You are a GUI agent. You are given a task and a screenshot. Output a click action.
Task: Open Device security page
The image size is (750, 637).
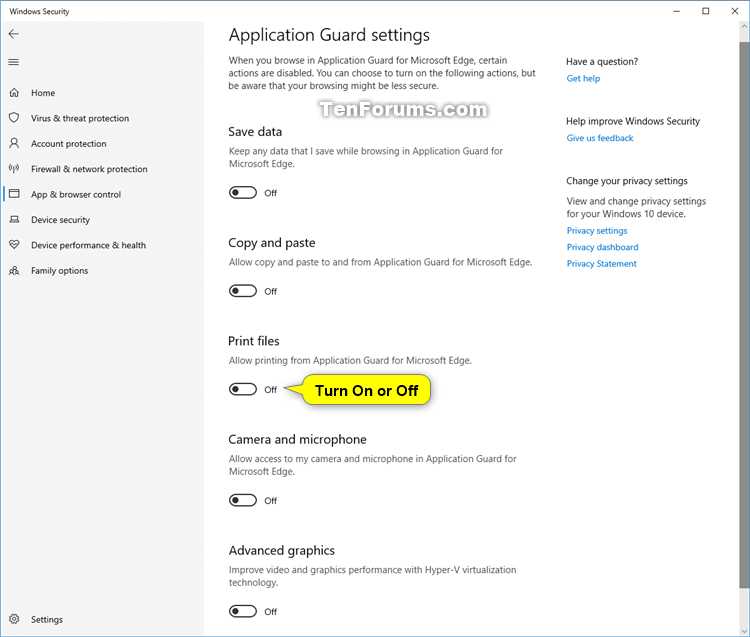[x=60, y=220]
